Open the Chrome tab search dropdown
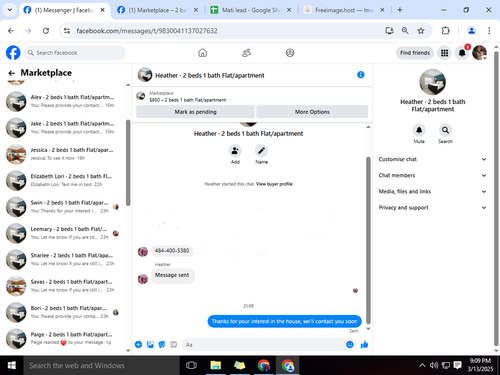500x375 pixels. (x=10, y=10)
